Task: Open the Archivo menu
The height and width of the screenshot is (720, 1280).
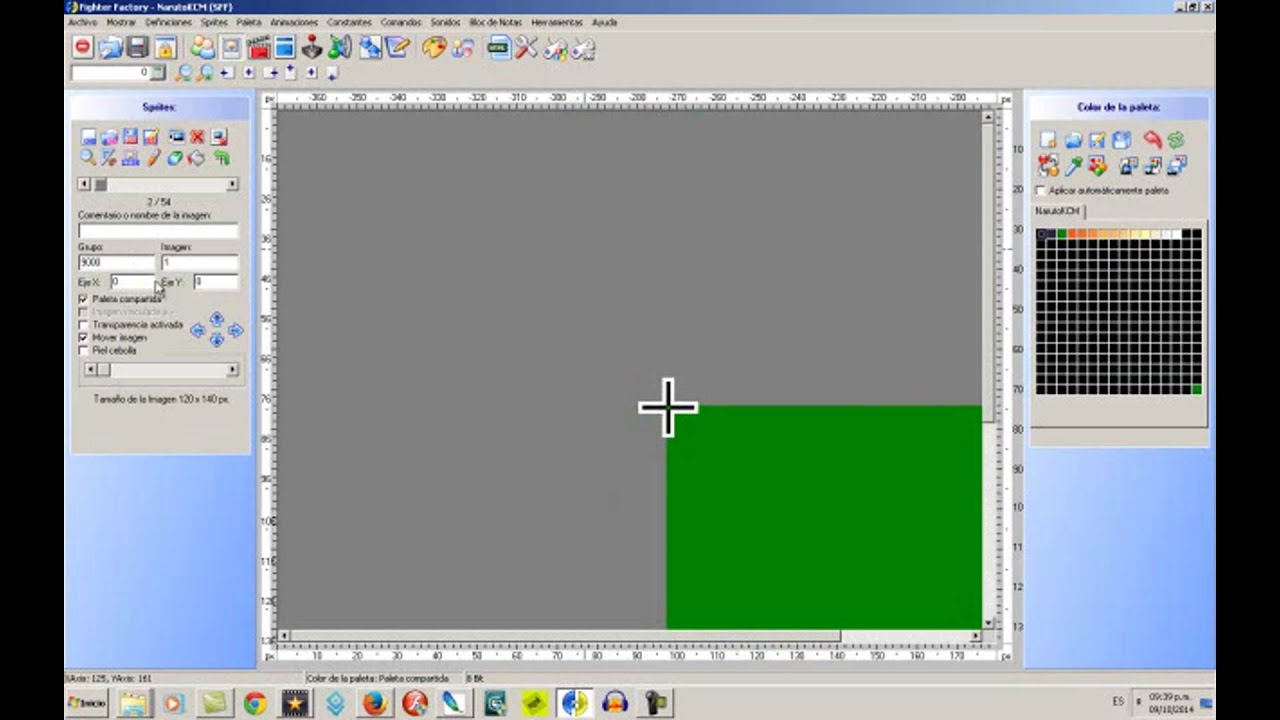Action: pos(82,22)
